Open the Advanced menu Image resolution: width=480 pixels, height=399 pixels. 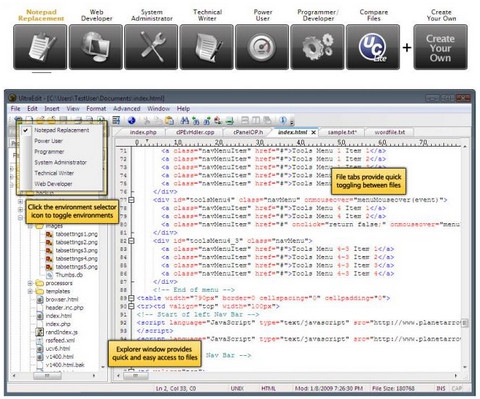(127, 109)
